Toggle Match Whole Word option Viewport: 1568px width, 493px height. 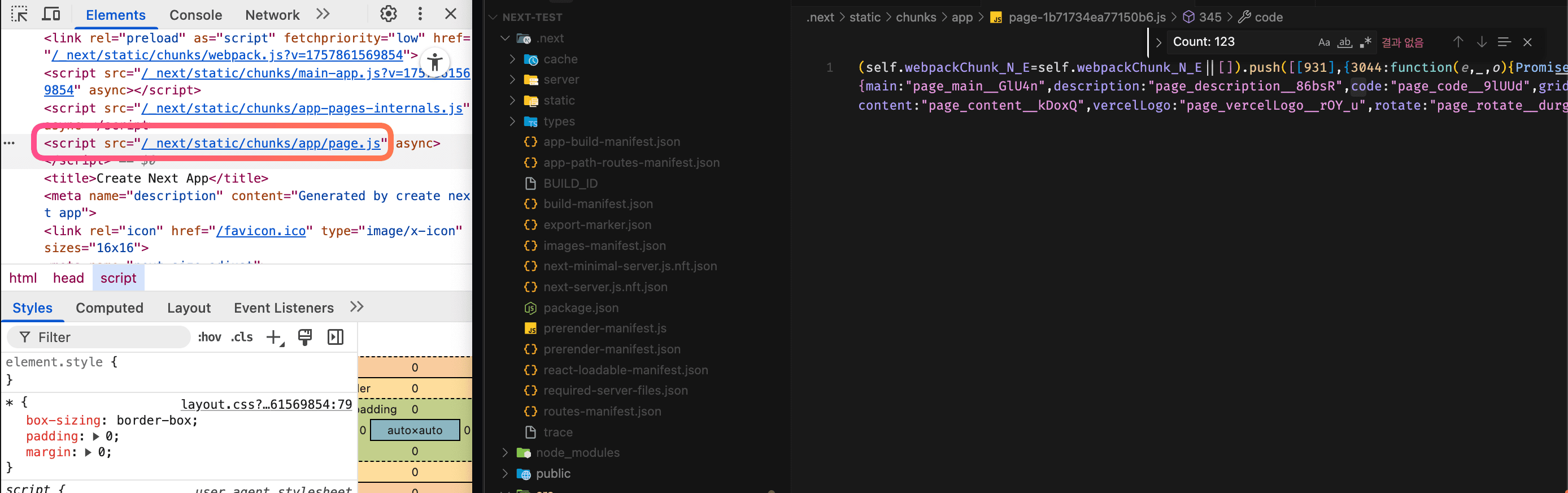[x=1345, y=42]
